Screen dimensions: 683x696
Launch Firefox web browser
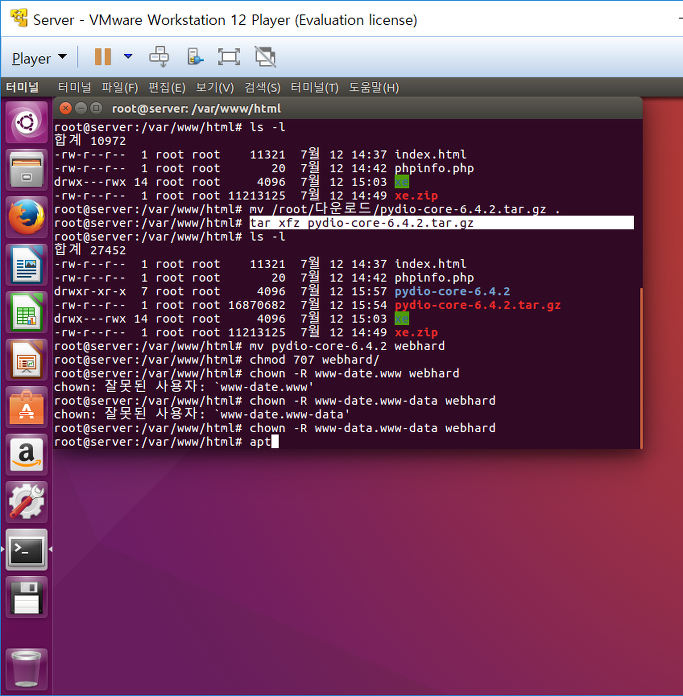[27, 217]
